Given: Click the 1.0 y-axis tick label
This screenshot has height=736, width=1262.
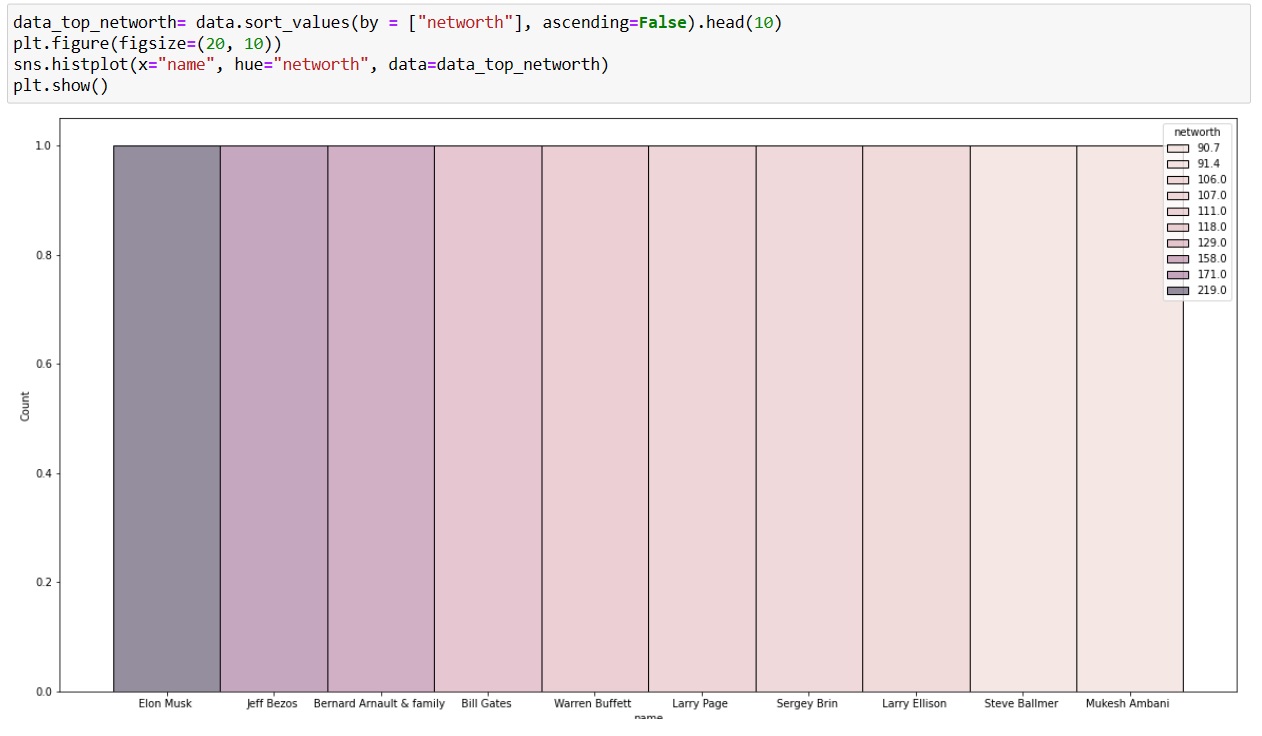Looking at the screenshot, I should [x=42, y=146].
